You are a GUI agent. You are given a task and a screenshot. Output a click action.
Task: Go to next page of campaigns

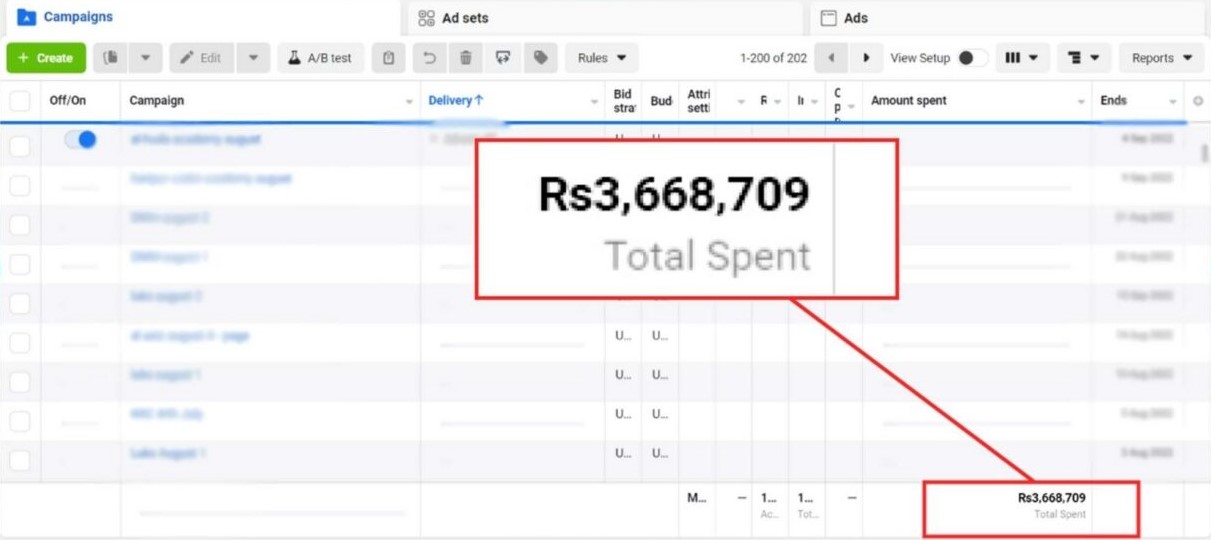click(x=867, y=58)
